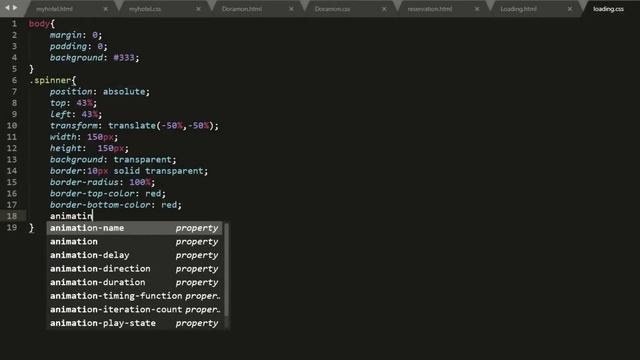This screenshot has height=360, width=640.
Task: Click line number 19 in gutter
Action: pos(12,227)
